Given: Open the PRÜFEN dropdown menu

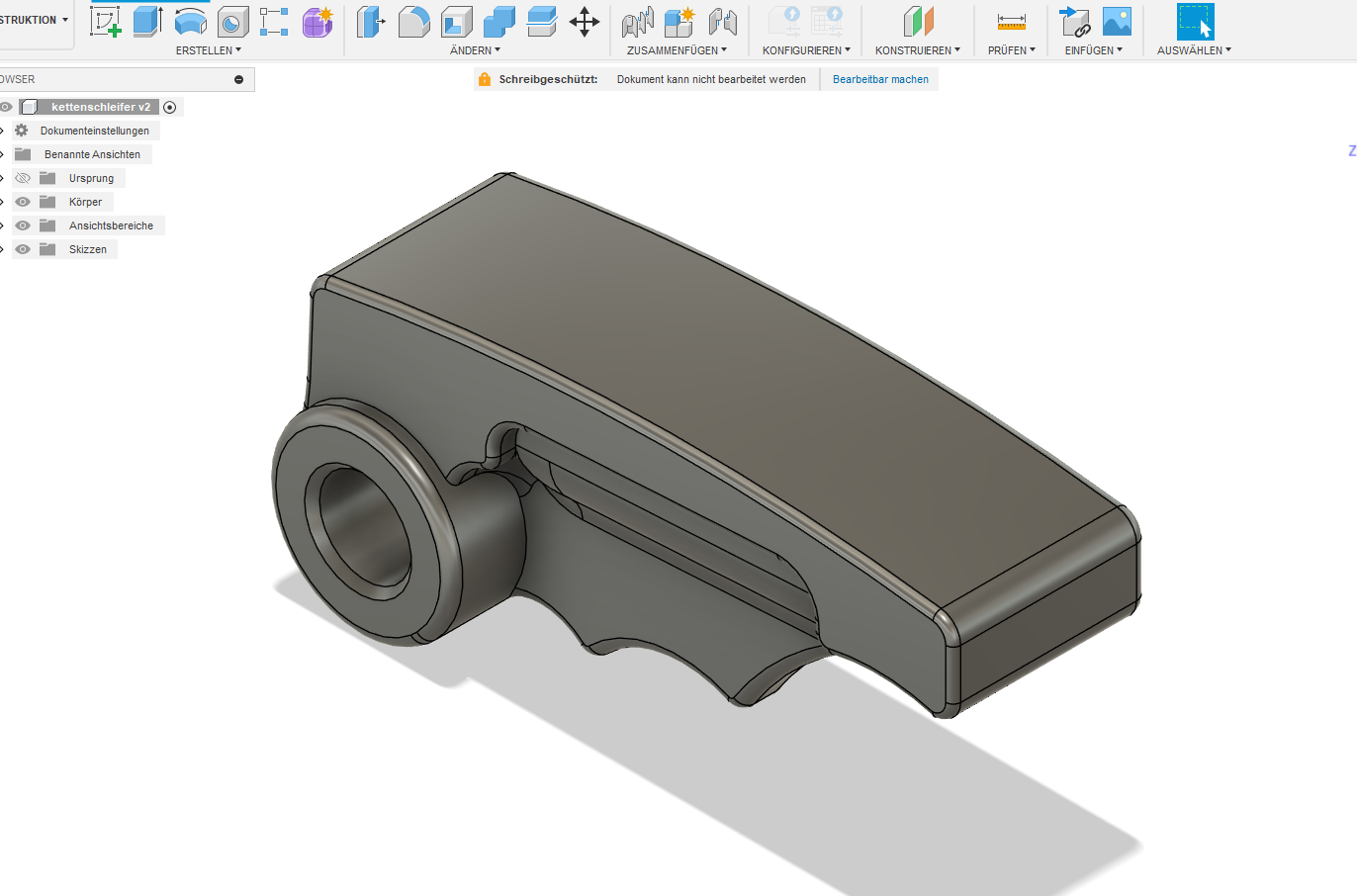Looking at the screenshot, I should point(1012,50).
